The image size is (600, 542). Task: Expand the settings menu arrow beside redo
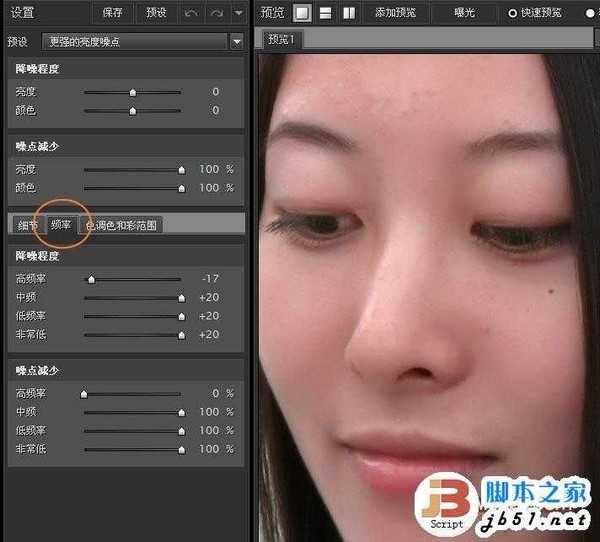click(238, 13)
